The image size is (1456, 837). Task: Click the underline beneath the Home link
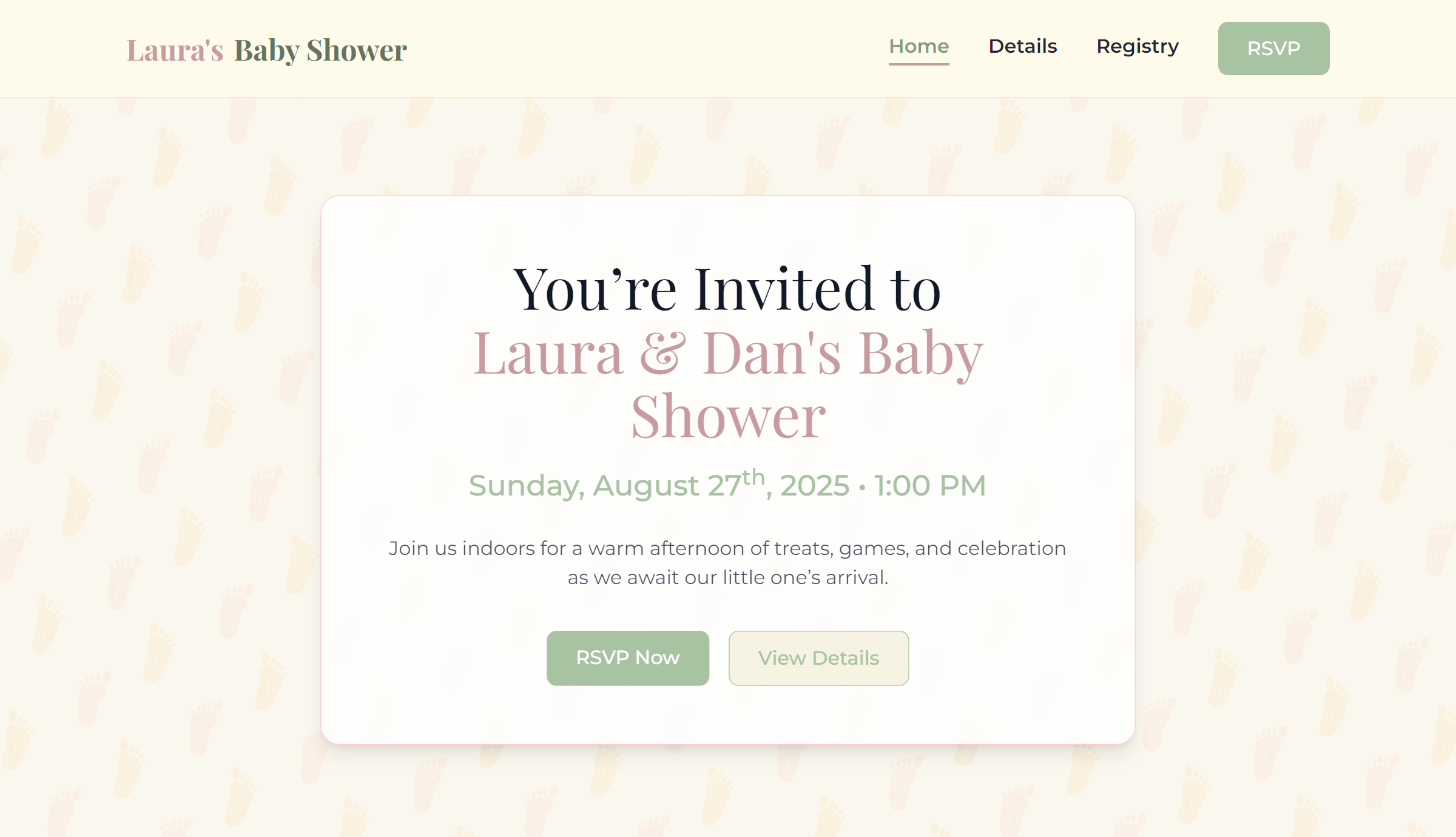(918, 63)
